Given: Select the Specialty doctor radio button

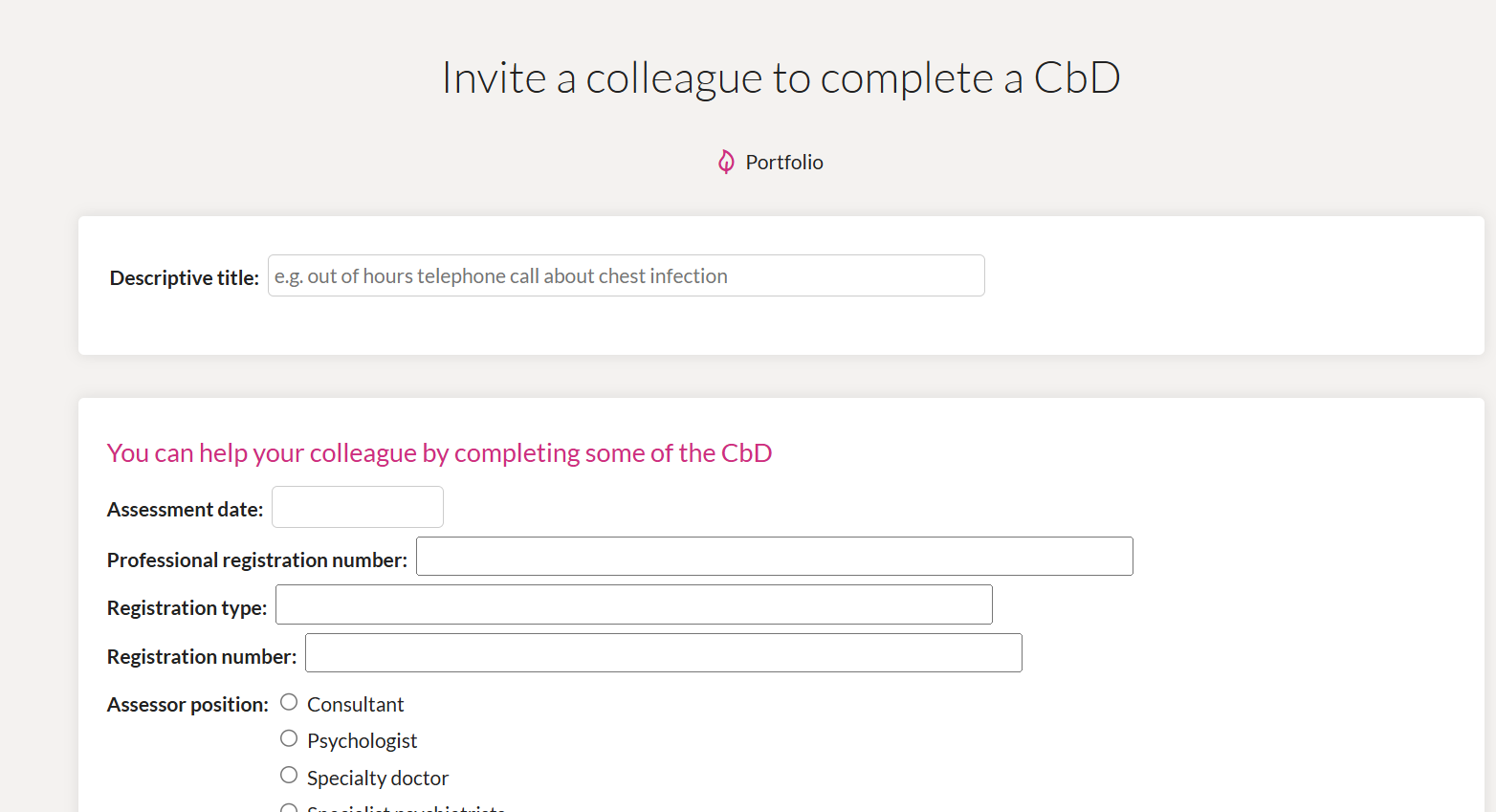Looking at the screenshot, I should tap(289, 775).
